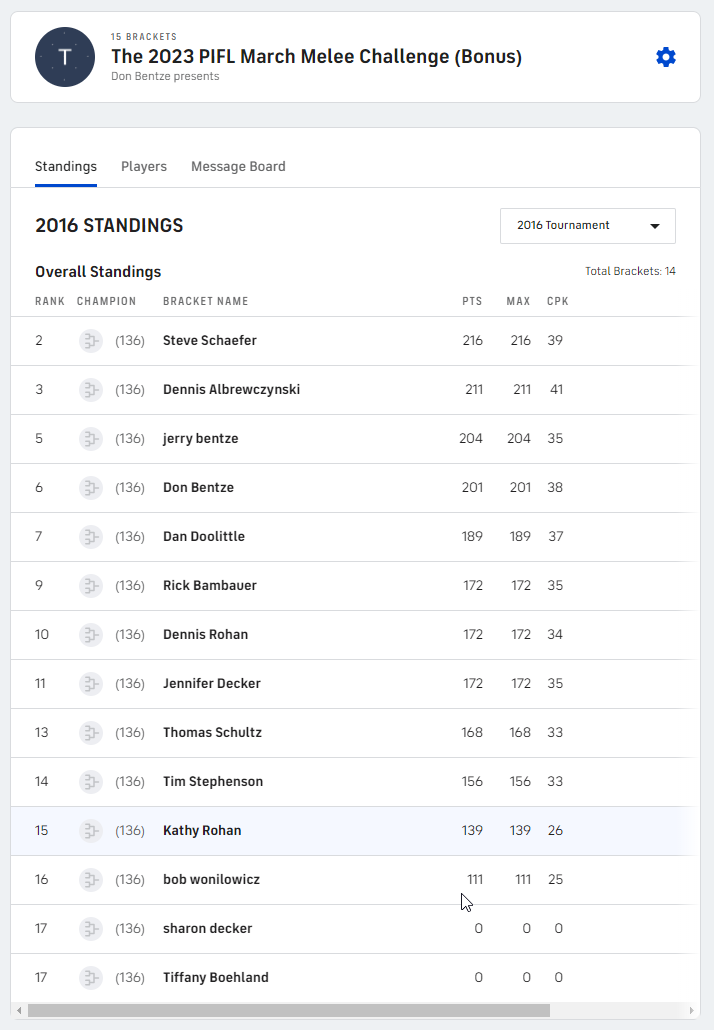The height and width of the screenshot is (1030, 714).
Task: Open Jennifer Decker's bracket link
Action: pos(212,684)
